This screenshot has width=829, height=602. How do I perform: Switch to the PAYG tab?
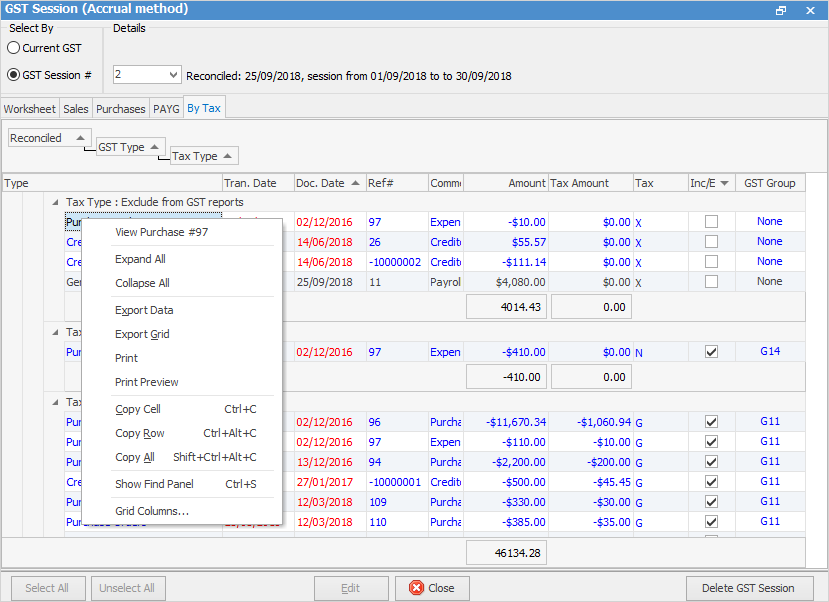click(x=165, y=107)
